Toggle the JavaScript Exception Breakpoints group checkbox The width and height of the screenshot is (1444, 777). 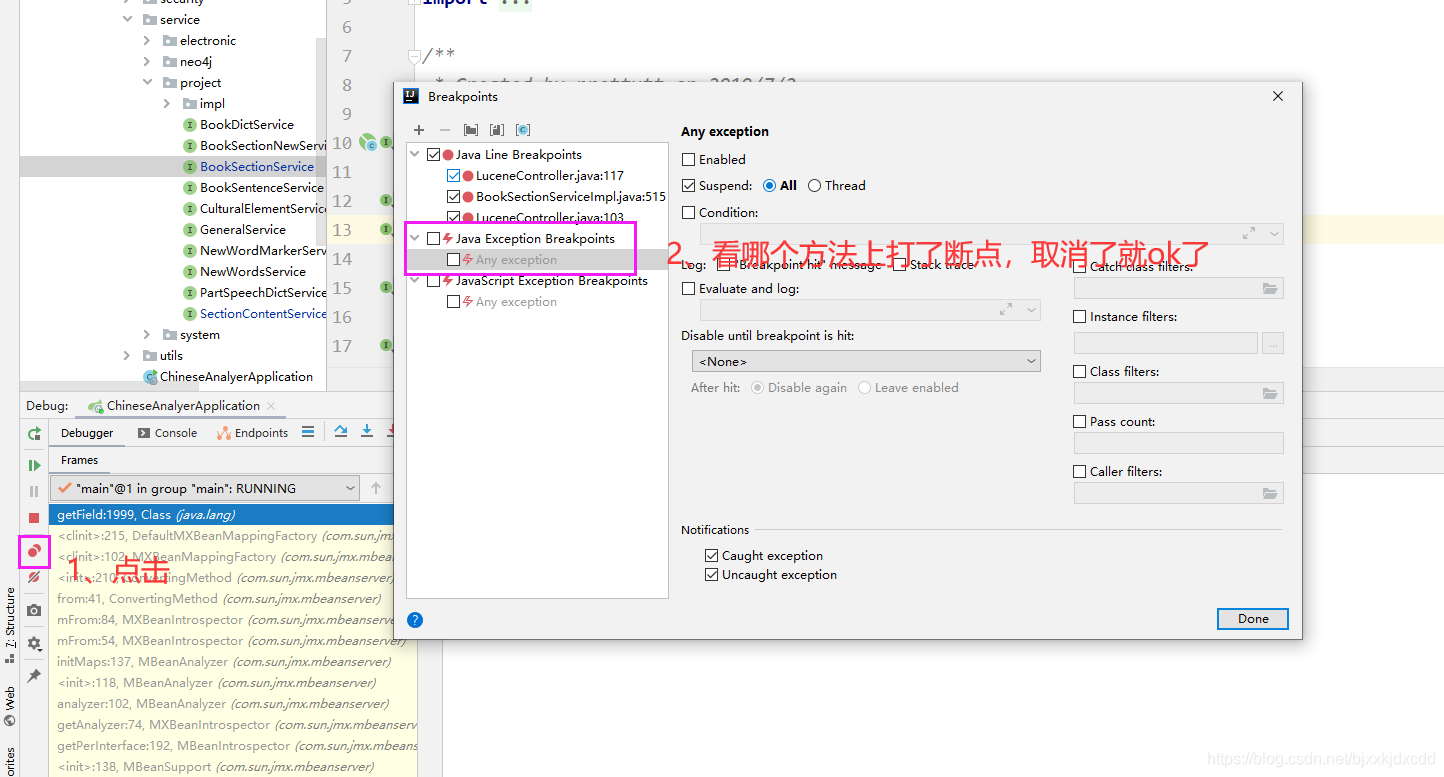(x=433, y=280)
